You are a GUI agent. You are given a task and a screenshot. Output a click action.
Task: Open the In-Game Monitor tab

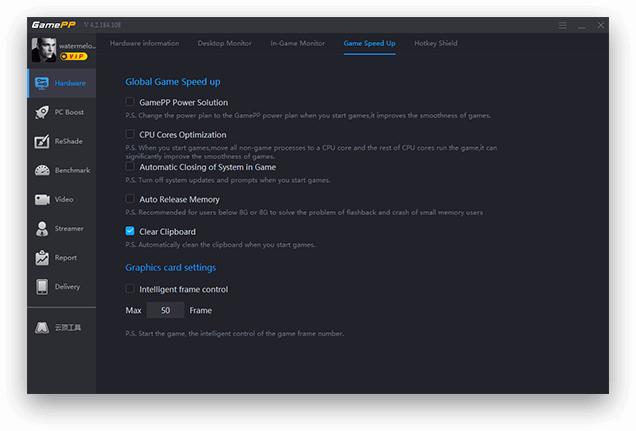pyautogui.click(x=298, y=43)
